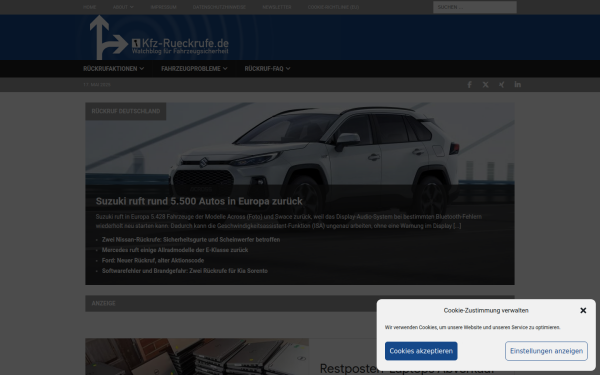Open Ford: Neuer Rückruf article
The image size is (600, 375).
153,260
